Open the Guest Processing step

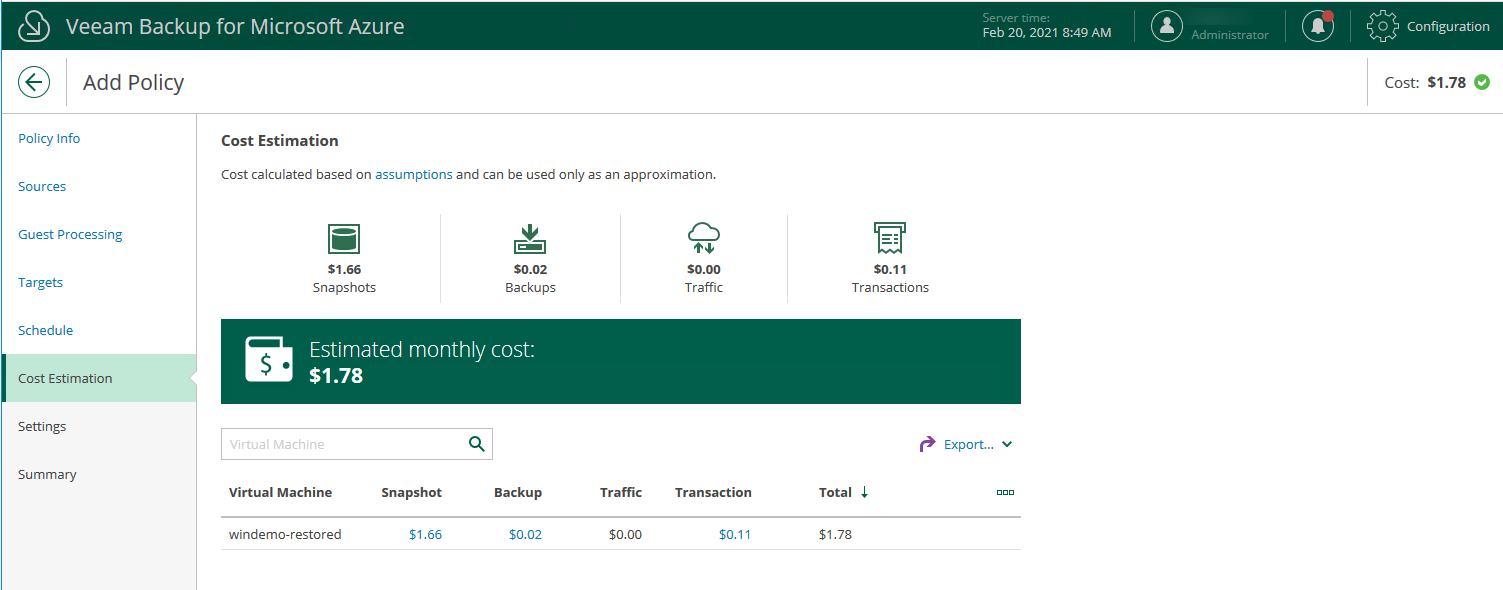70,234
